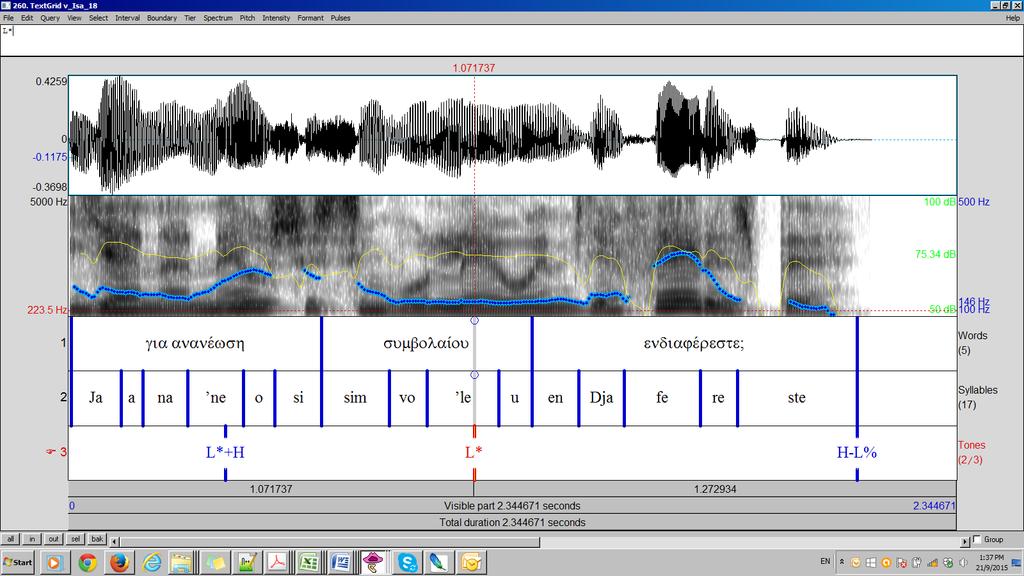Click the horizontal scrollbar left arrow
This screenshot has height=576, width=1024.
[x=115, y=541]
